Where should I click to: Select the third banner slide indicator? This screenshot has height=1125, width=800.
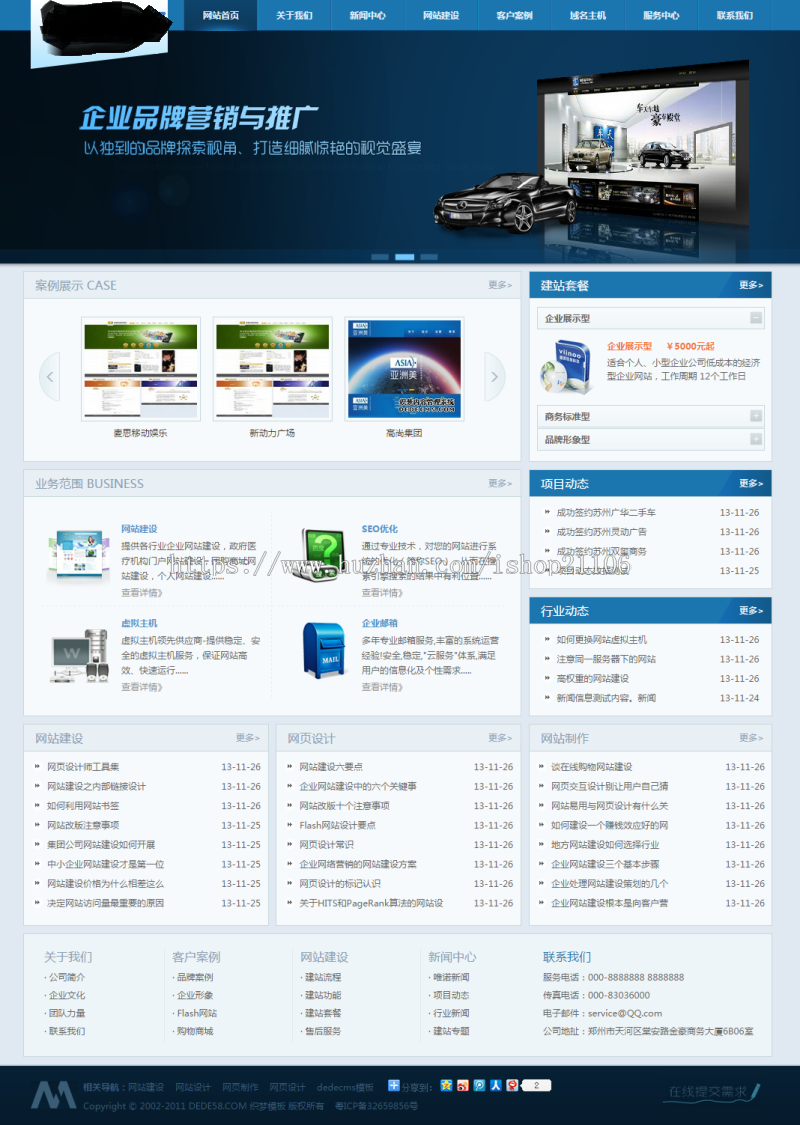[429, 257]
